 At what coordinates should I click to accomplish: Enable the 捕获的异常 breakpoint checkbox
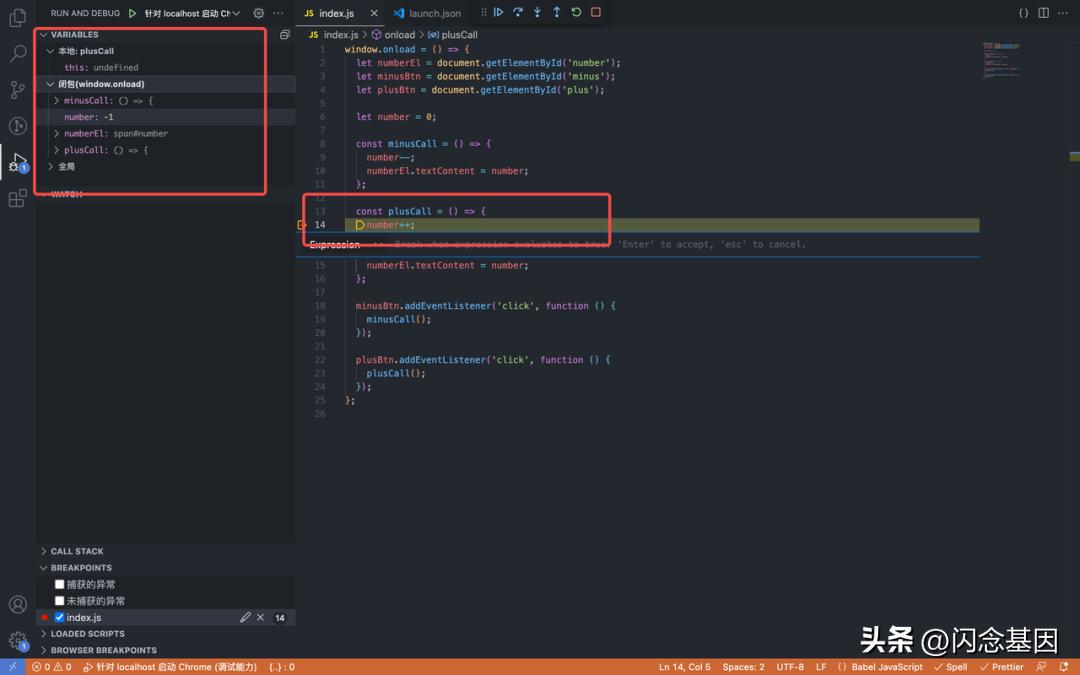tap(59, 584)
